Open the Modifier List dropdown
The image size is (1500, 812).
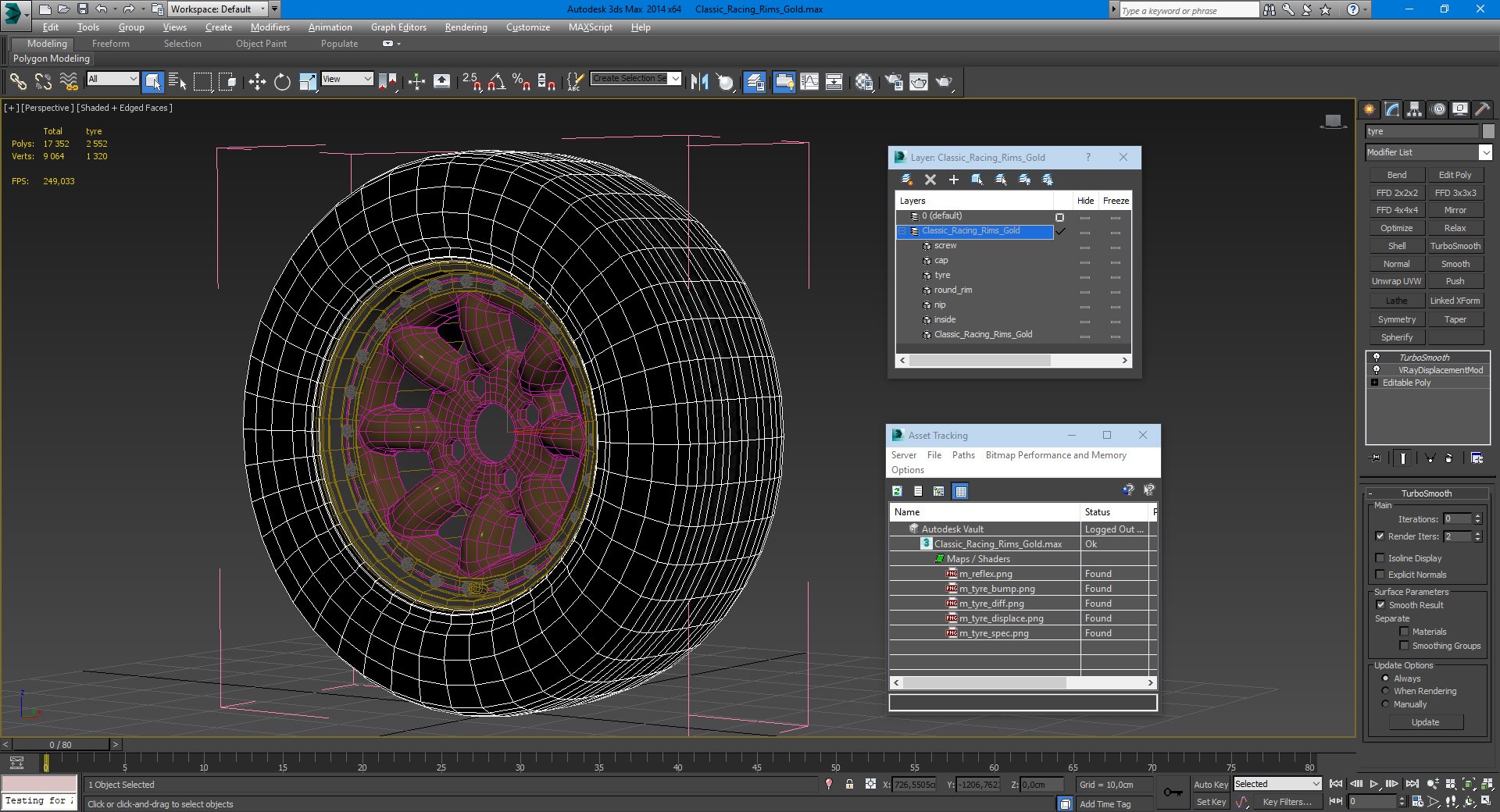1485,152
